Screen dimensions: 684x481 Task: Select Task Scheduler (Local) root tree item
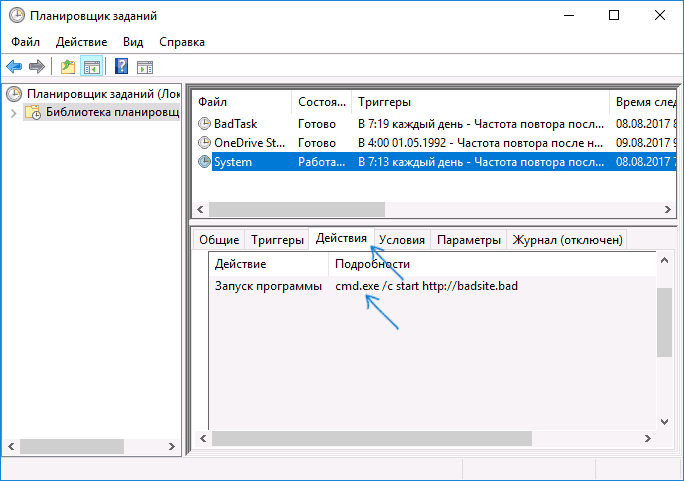pos(96,94)
